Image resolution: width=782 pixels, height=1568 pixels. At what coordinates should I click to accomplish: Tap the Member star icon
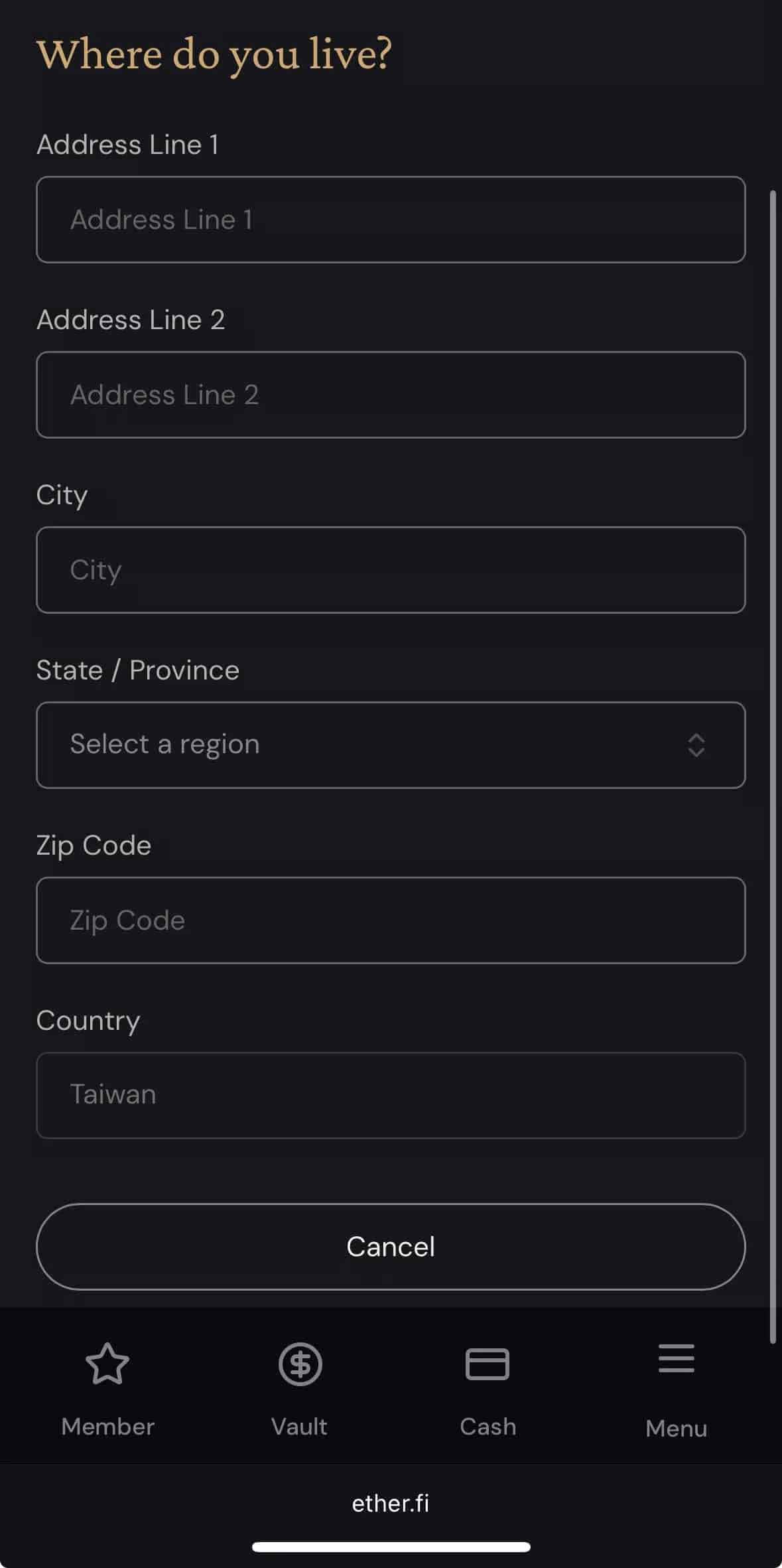tap(107, 1364)
